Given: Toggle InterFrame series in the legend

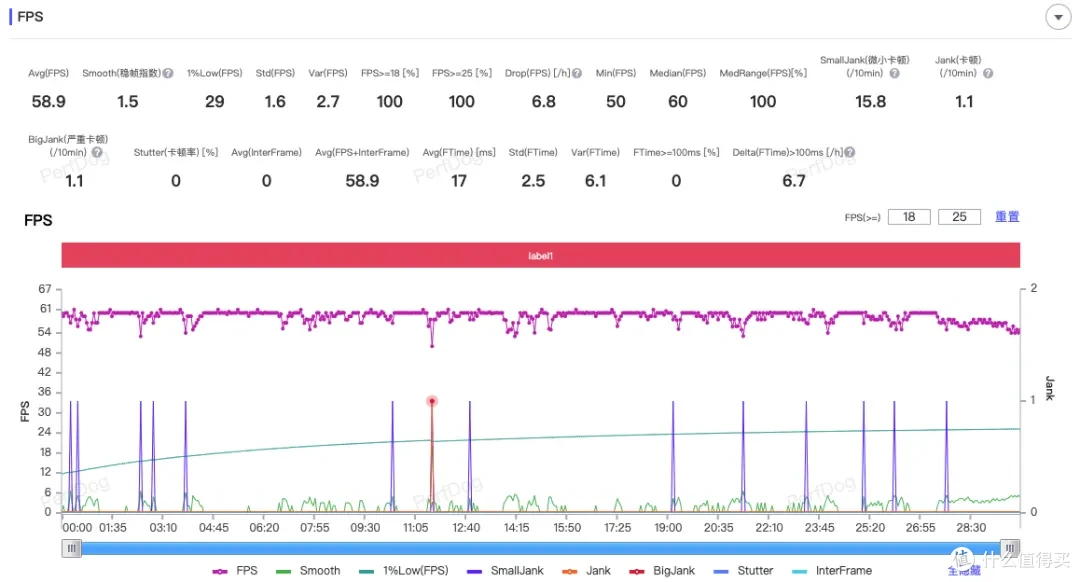Looking at the screenshot, I should (832, 571).
